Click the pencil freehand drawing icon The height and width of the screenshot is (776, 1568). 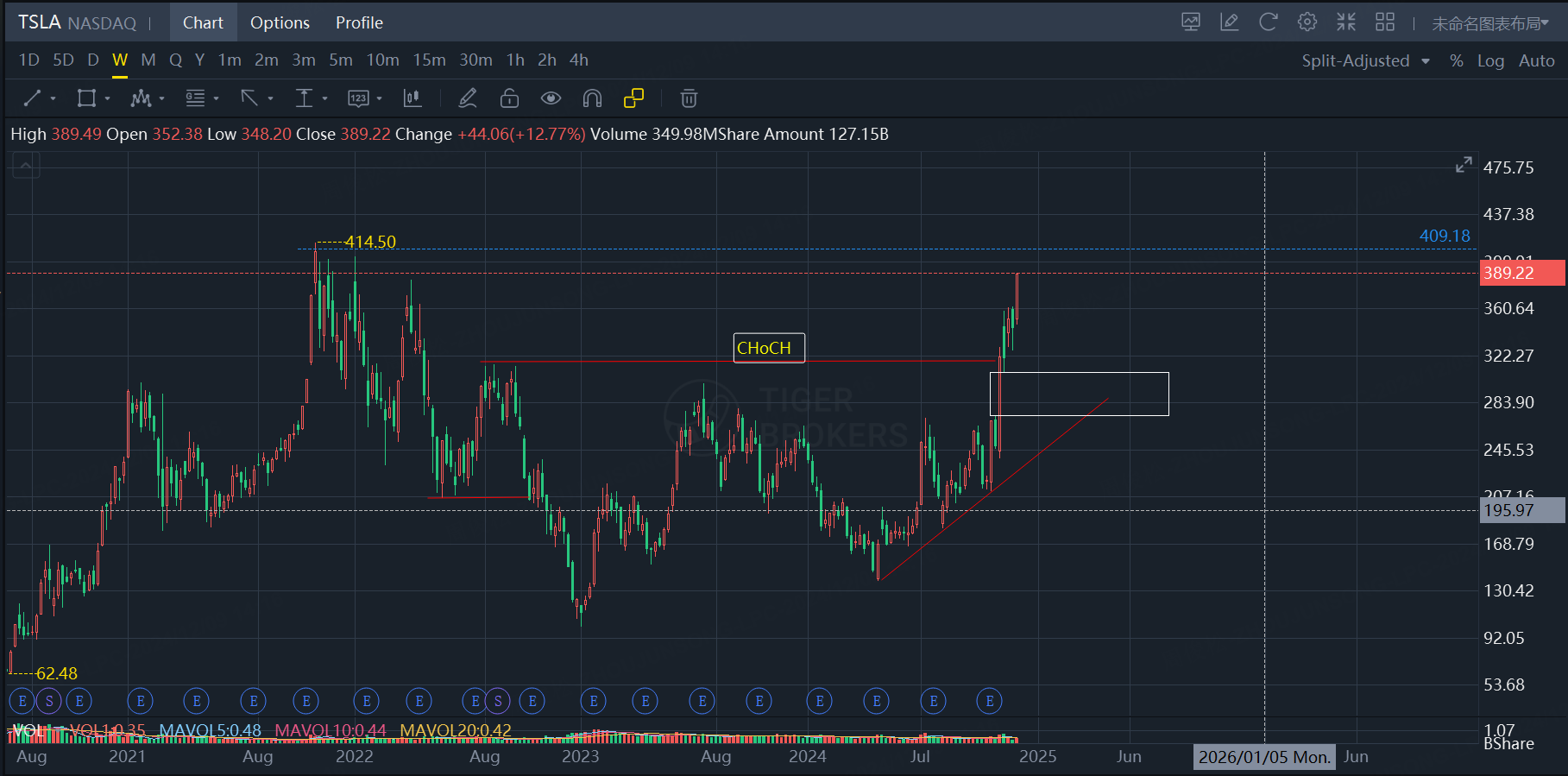click(468, 98)
